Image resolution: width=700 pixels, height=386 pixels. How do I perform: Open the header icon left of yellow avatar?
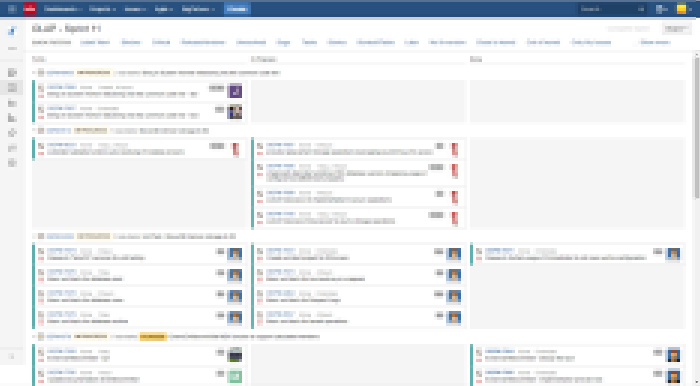[662, 9]
